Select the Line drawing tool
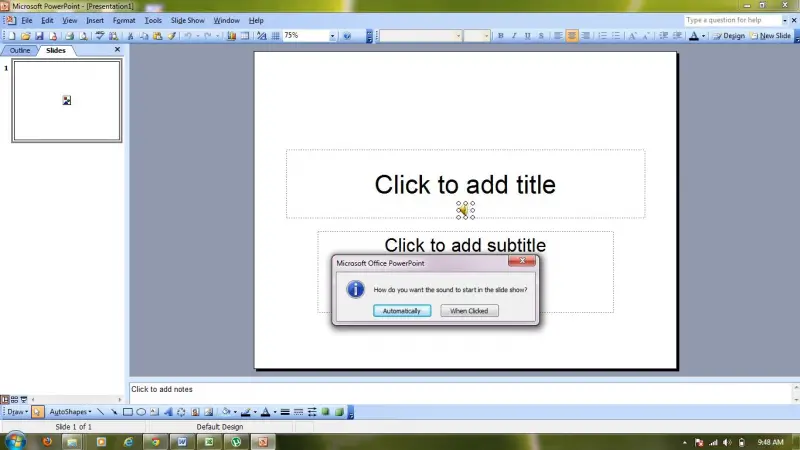 (101, 412)
